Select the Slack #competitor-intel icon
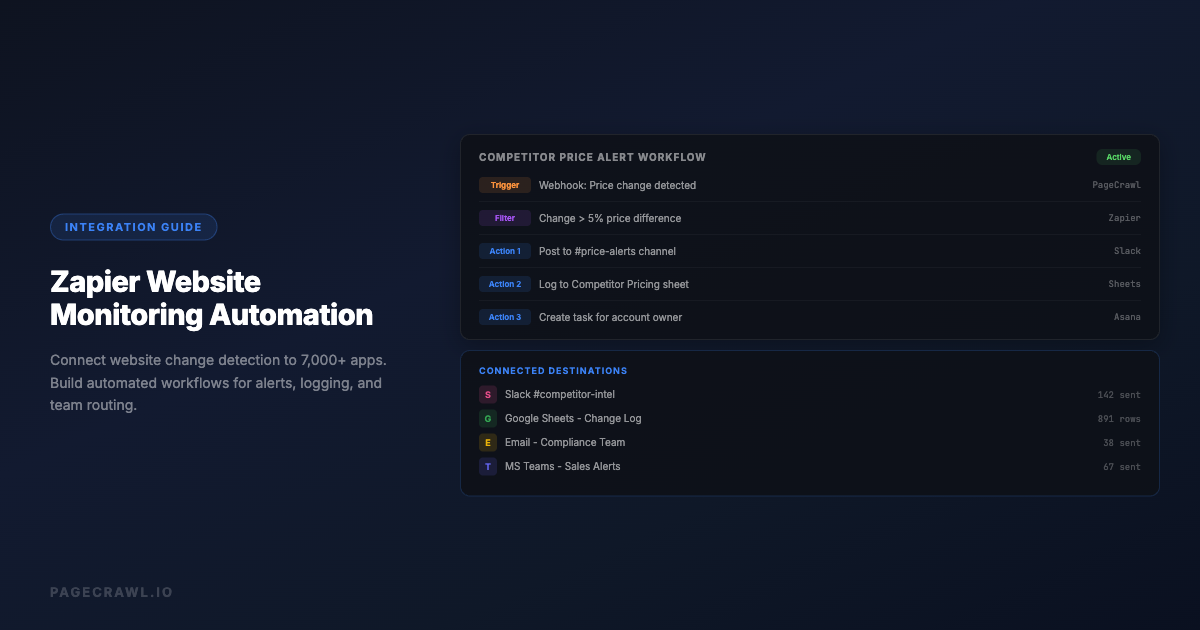Image resolution: width=1200 pixels, height=630 pixels. [488, 394]
